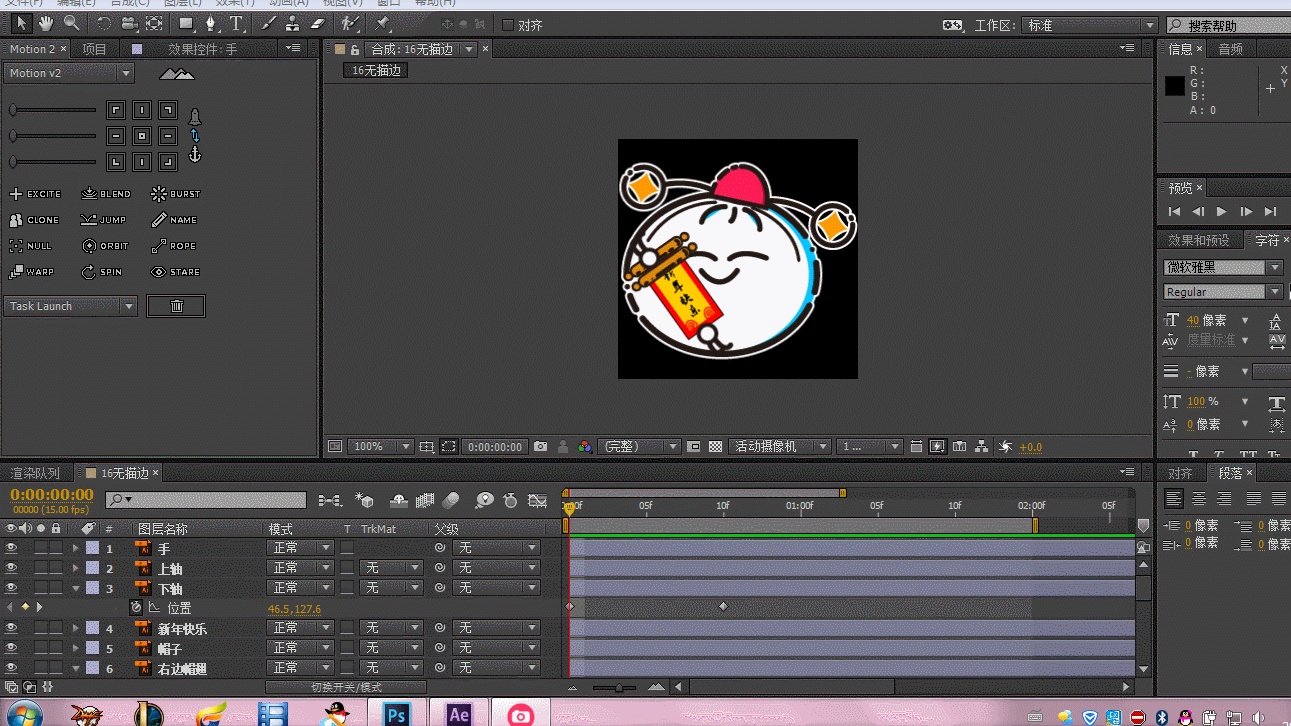Open the 微软雅黑 font family dropdown
This screenshot has height=726, width=1291.
coord(1223,267)
